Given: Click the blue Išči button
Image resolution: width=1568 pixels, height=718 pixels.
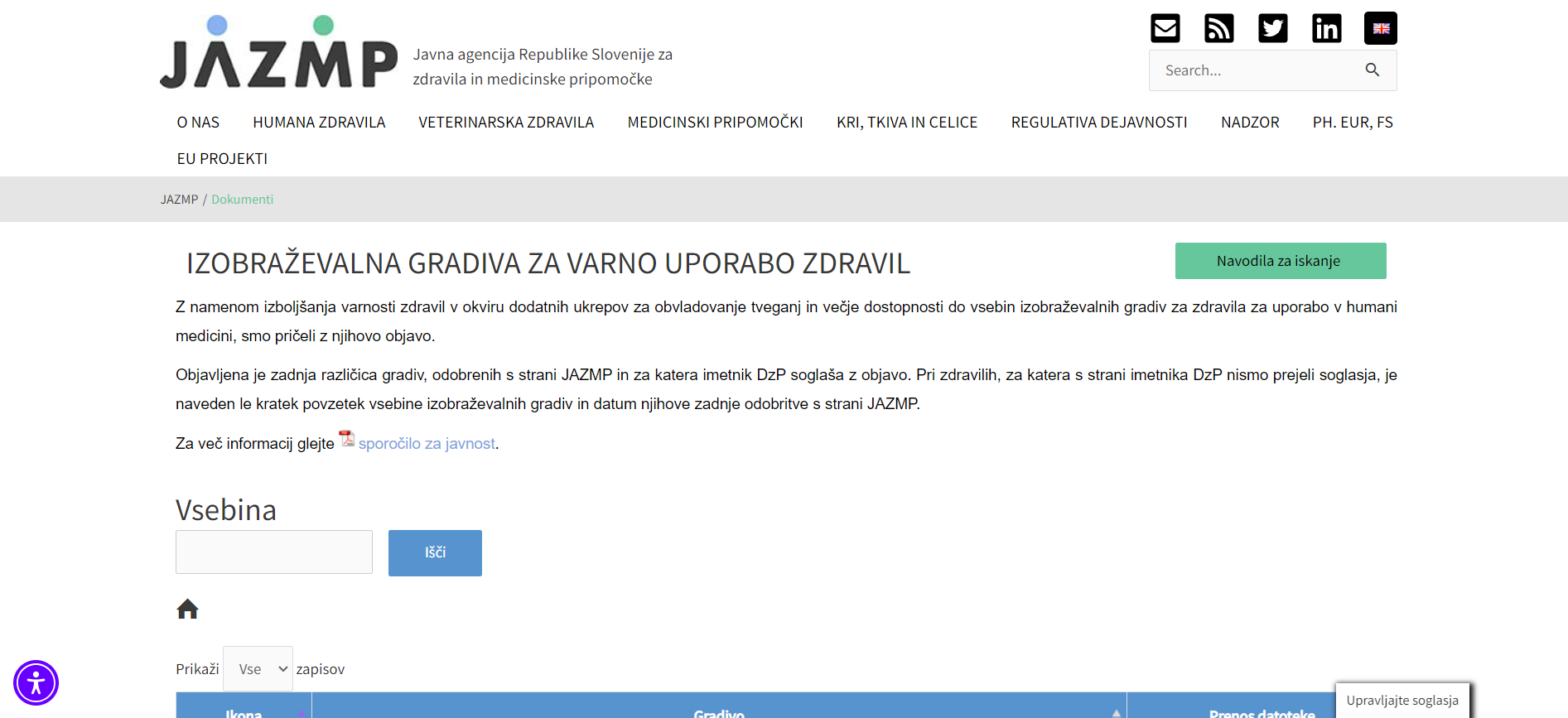Looking at the screenshot, I should tap(435, 552).
